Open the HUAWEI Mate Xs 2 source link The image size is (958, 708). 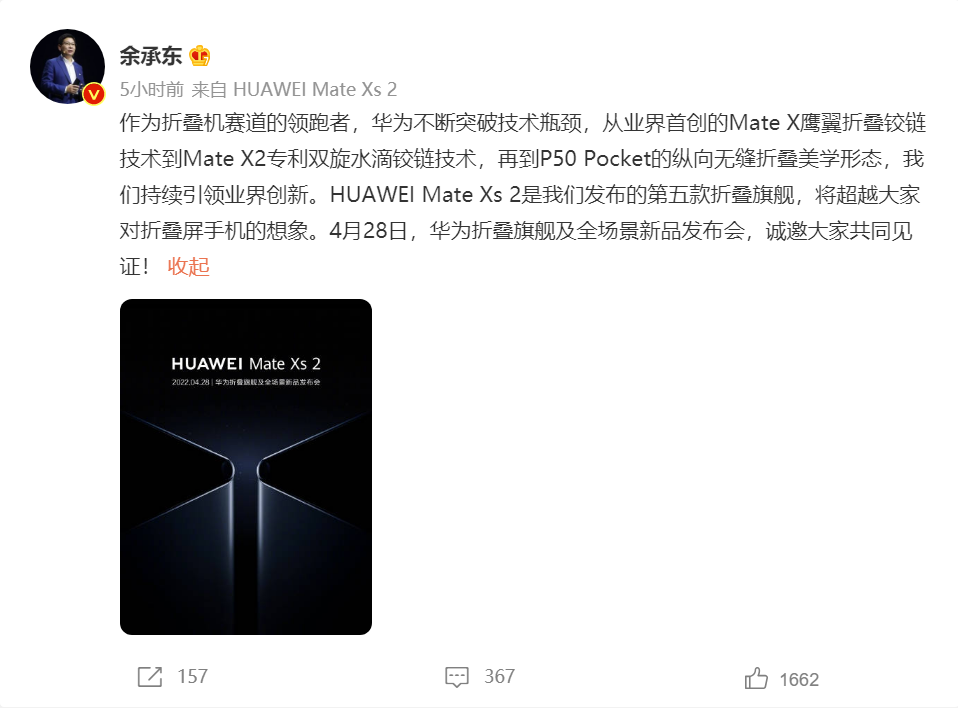(315, 90)
